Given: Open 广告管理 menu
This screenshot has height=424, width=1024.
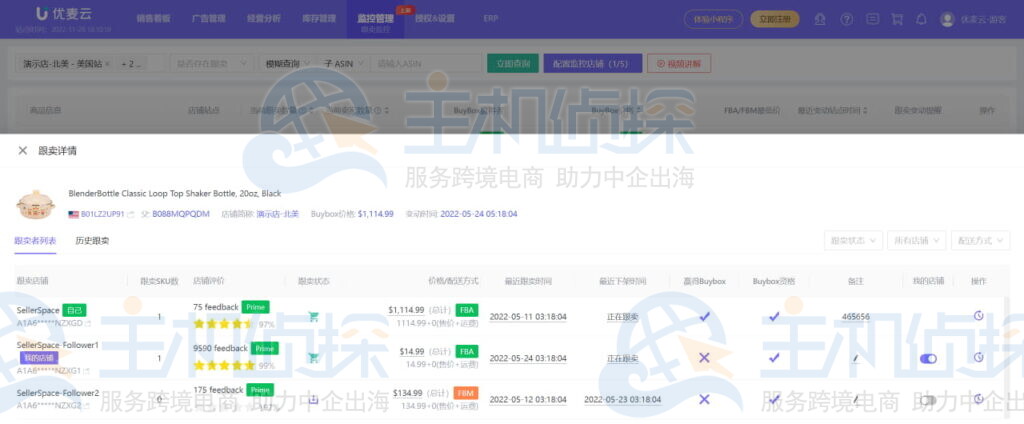Looking at the screenshot, I should 209,19.
